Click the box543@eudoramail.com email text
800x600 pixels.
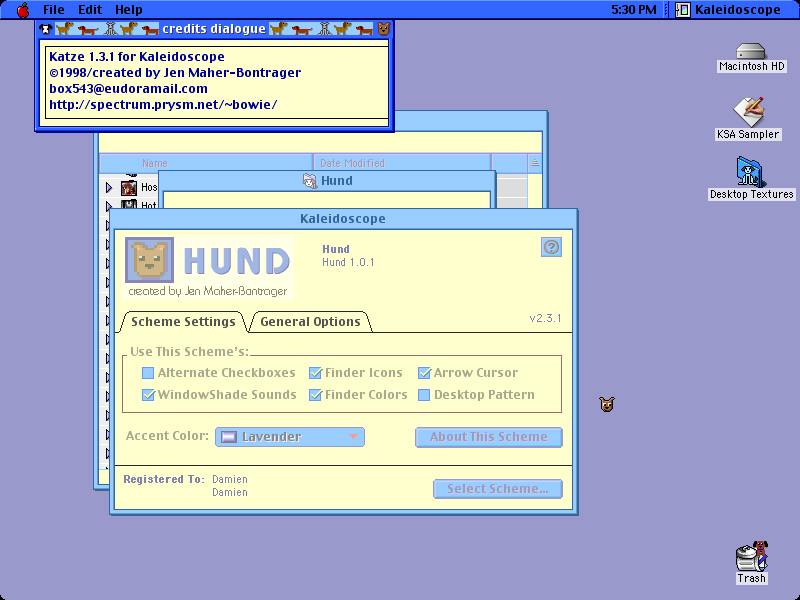pos(128,89)
